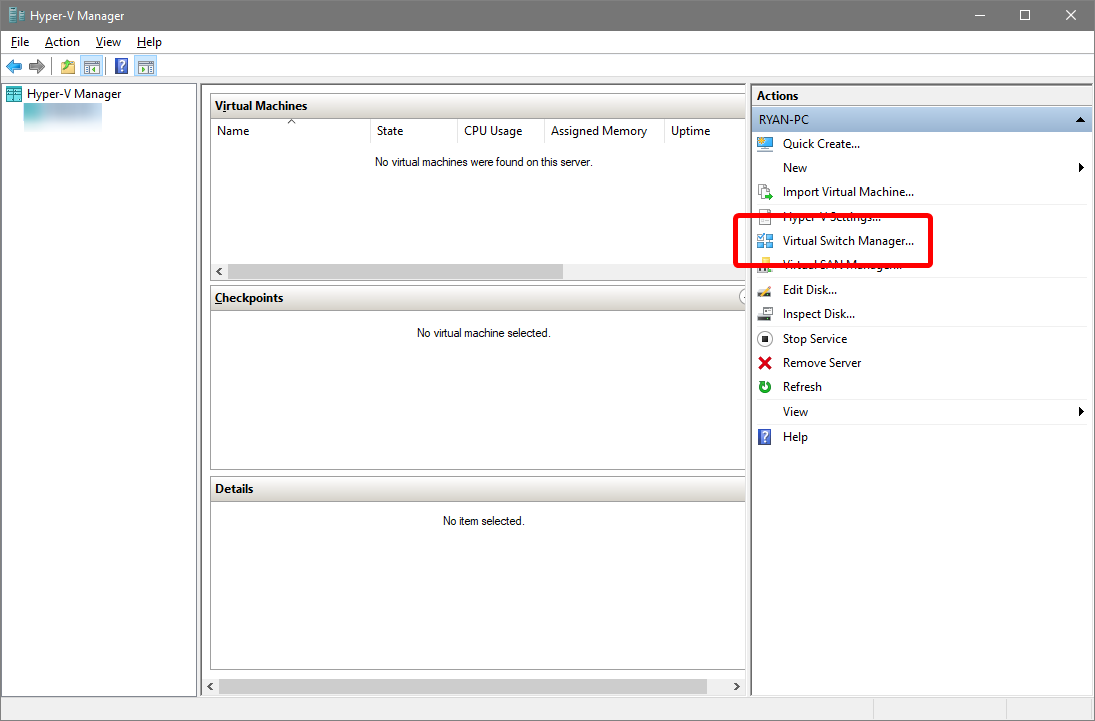Click the Help question mark icon in Actions
Viewport: 1095px width, 721px height.
click(x=765, y=437)
